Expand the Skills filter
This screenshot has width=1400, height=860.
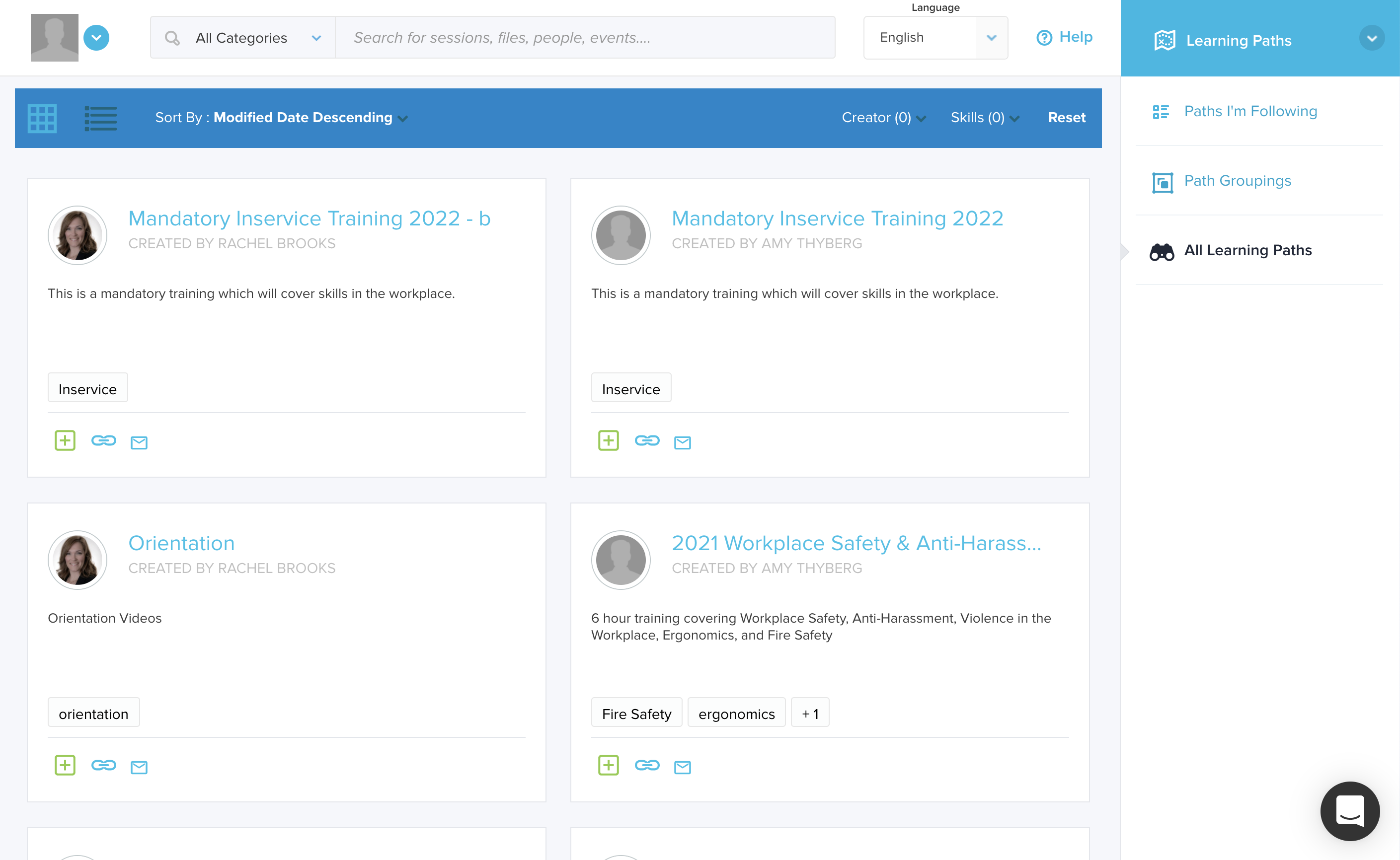[984, 118]
